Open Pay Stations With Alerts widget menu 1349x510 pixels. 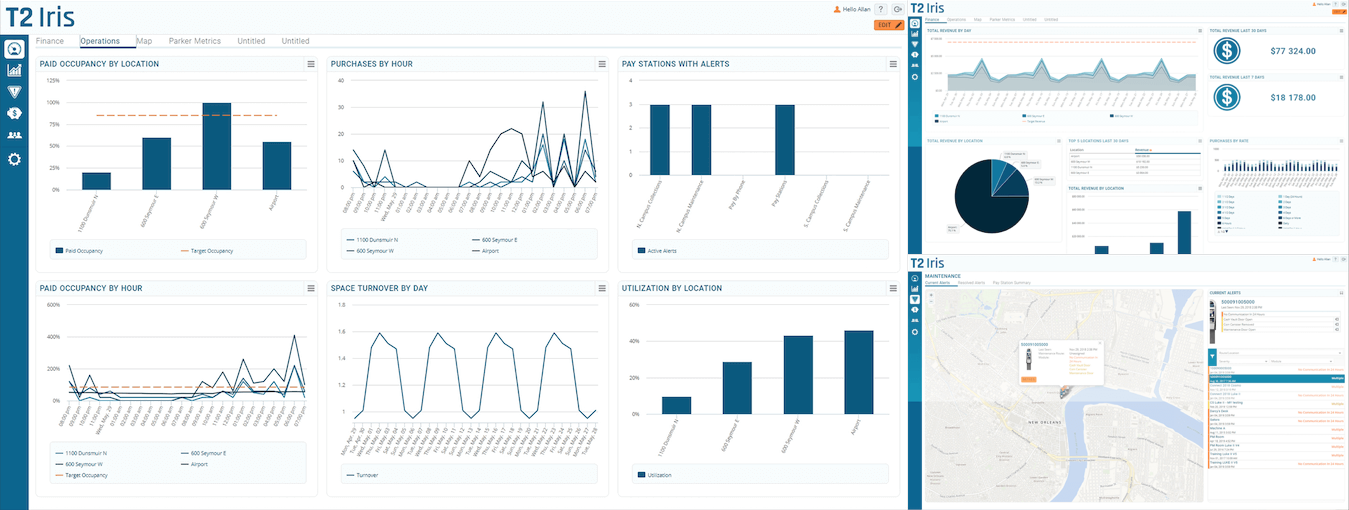893,64
